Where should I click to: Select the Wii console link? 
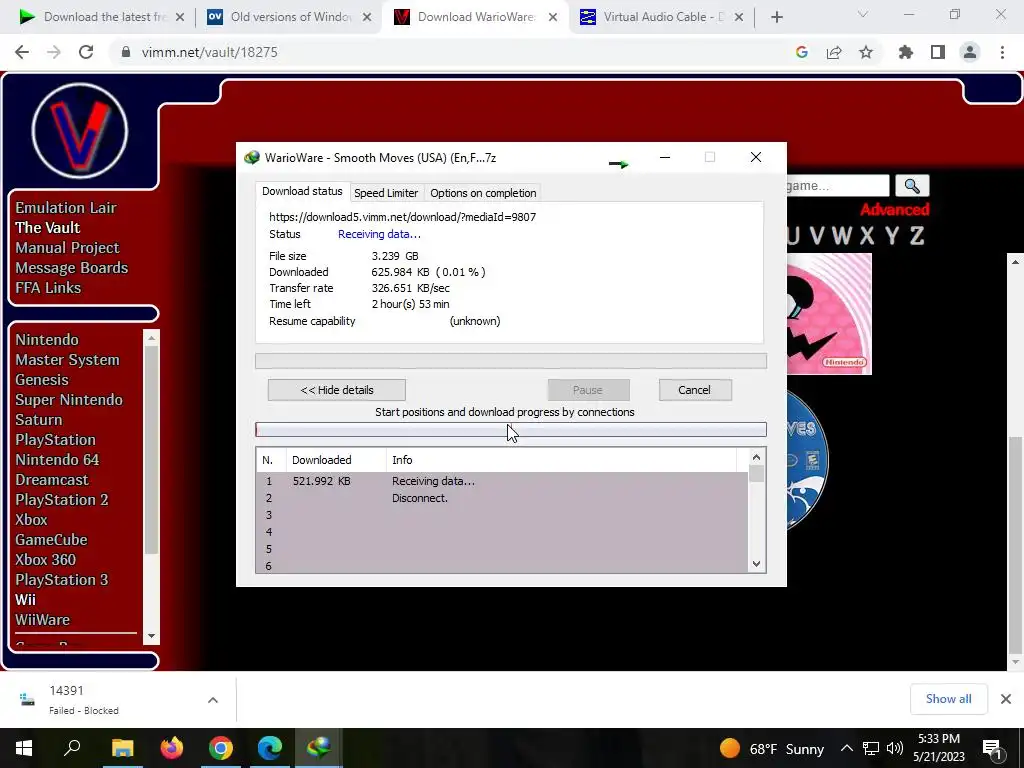(x=25, y=600)
